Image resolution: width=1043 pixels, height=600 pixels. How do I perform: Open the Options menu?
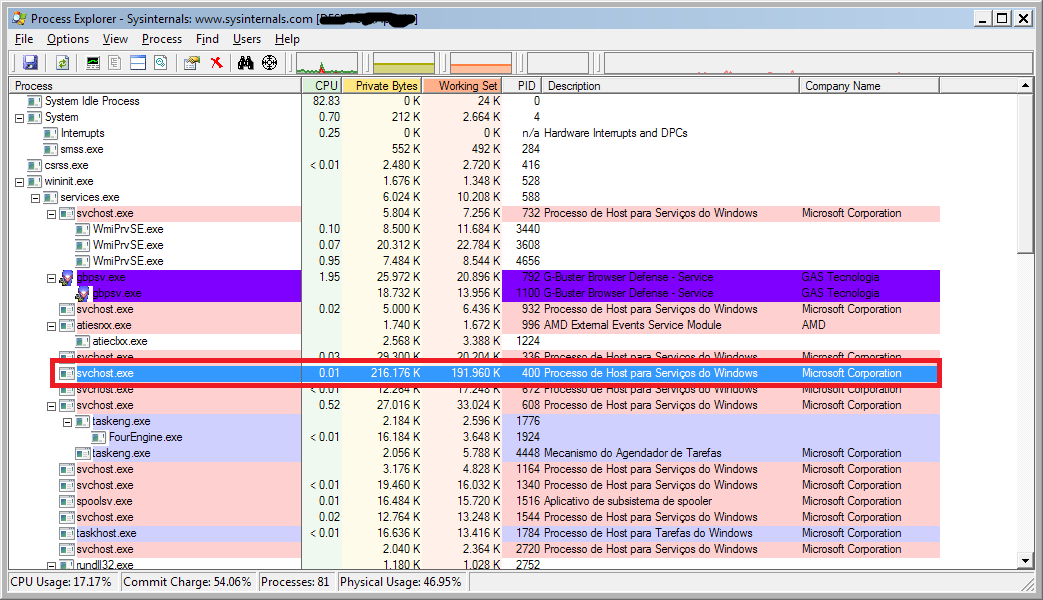click(x=68, y=39)
